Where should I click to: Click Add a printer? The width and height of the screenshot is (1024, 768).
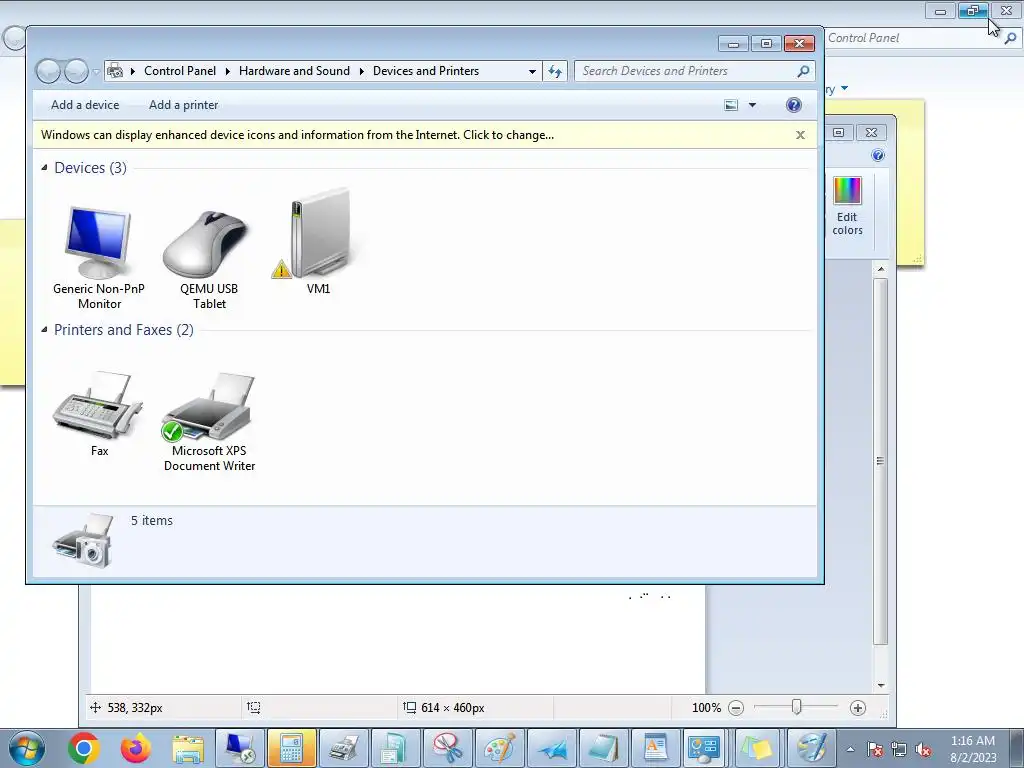pos(184,105)
